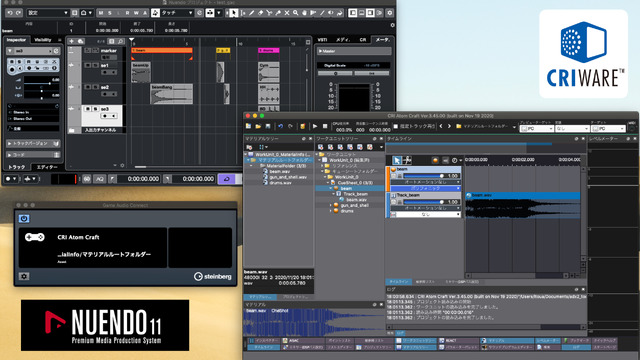Pick the Zoom magnifier tool in Nuendo toolbar
640x360 pixels.
(x=296, y=13)
